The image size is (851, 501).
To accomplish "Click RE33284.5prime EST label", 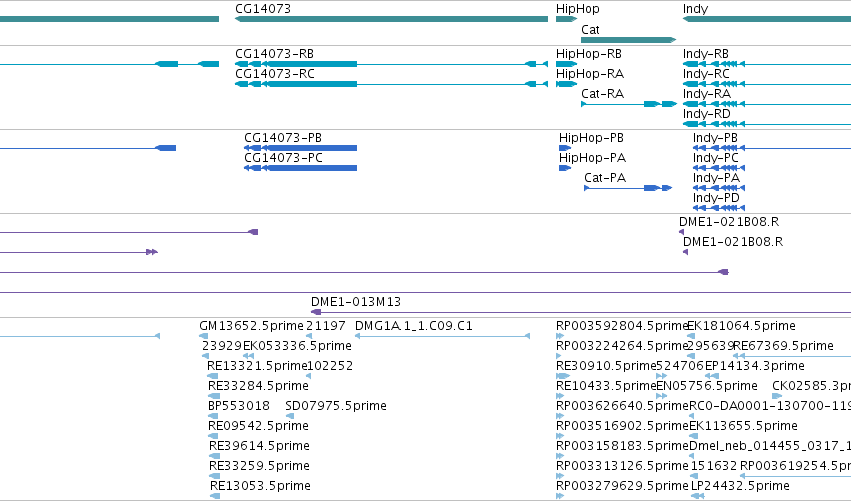I will click(258, 386).
